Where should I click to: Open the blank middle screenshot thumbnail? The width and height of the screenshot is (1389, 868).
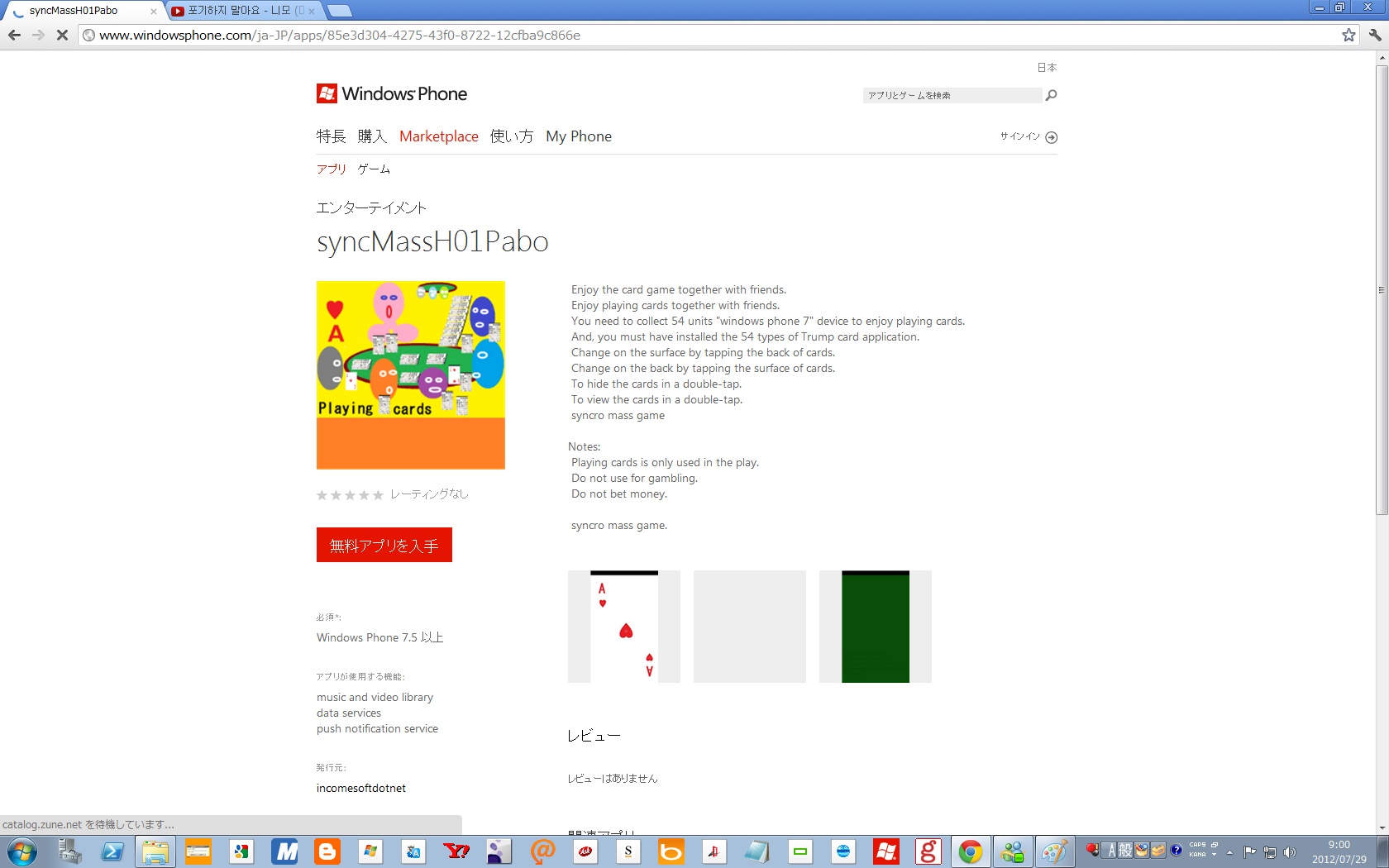[x=750, y=627]
